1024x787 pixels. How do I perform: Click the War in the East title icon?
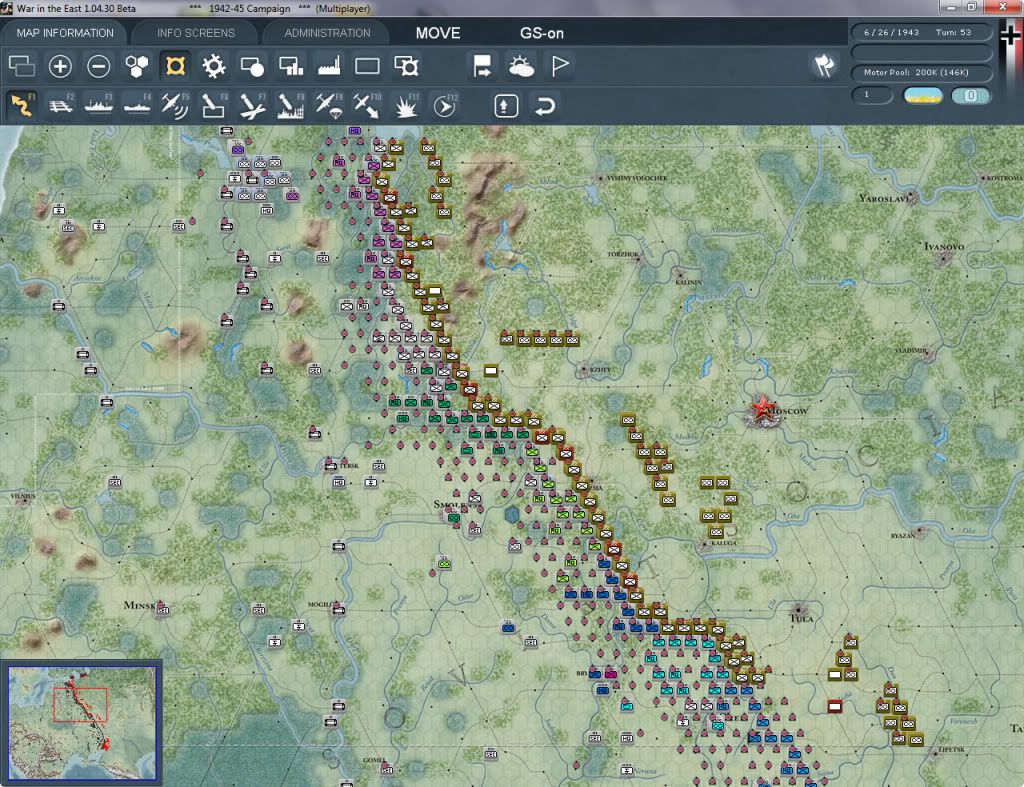(x=7, y=8)
